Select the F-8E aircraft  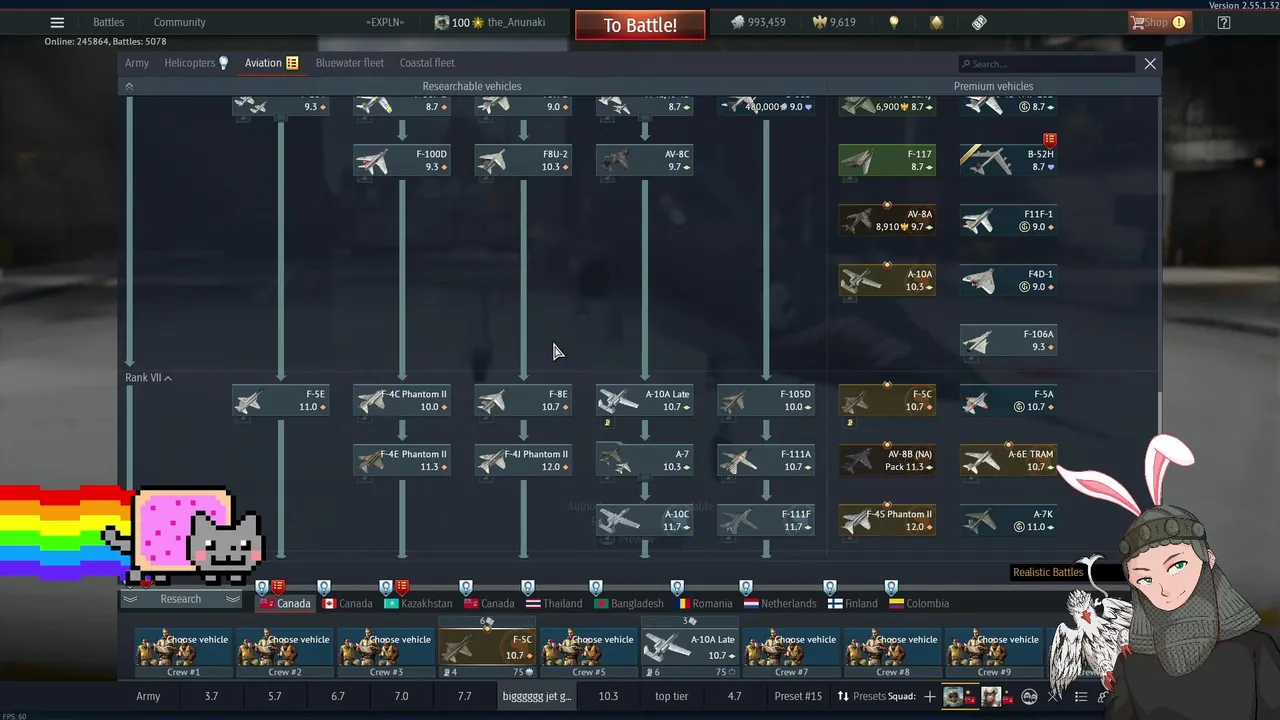tap(523, 400)
